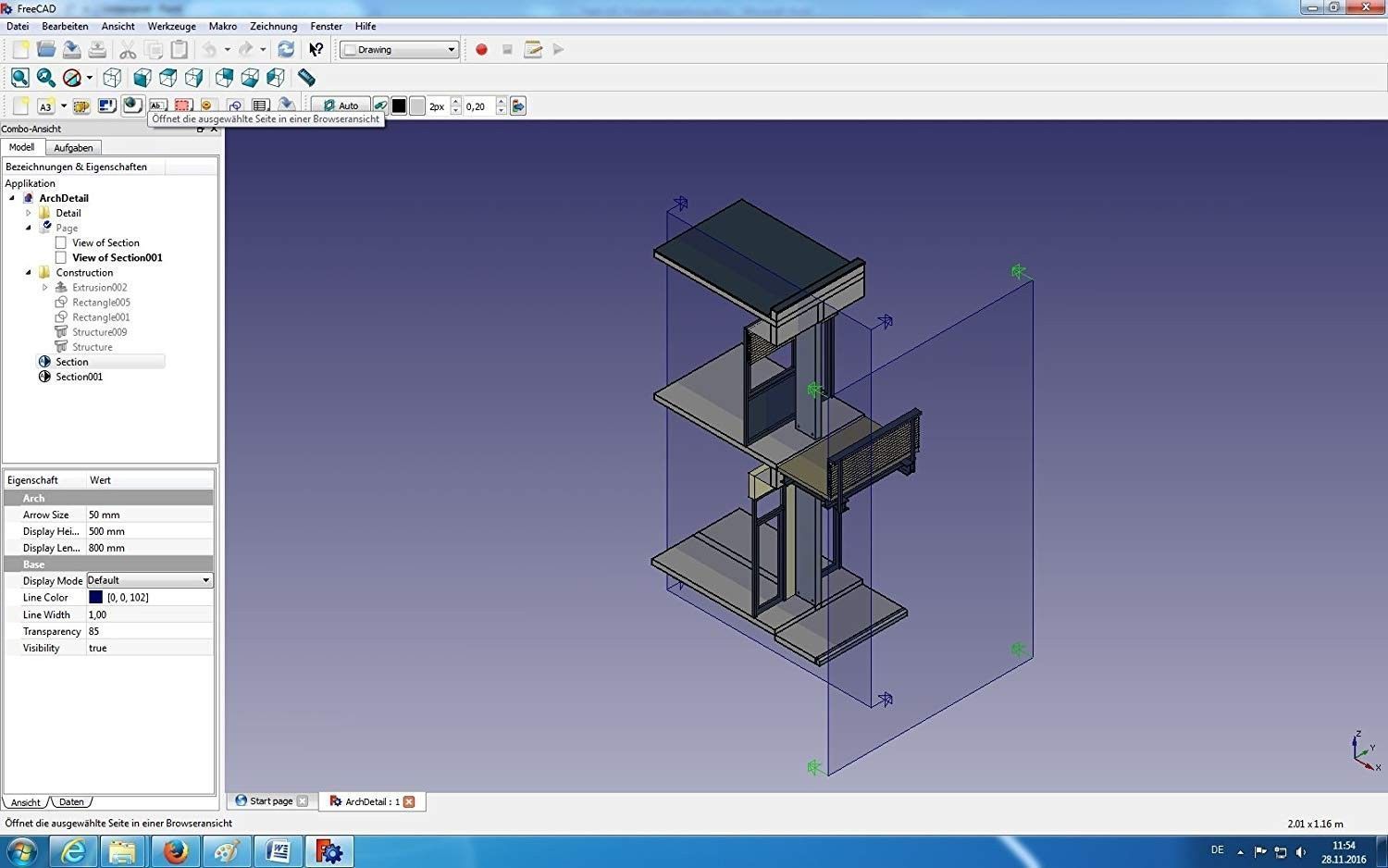Open the Makro menu
This screenshot has height=868, width=1388.
[x=222, y=26]
